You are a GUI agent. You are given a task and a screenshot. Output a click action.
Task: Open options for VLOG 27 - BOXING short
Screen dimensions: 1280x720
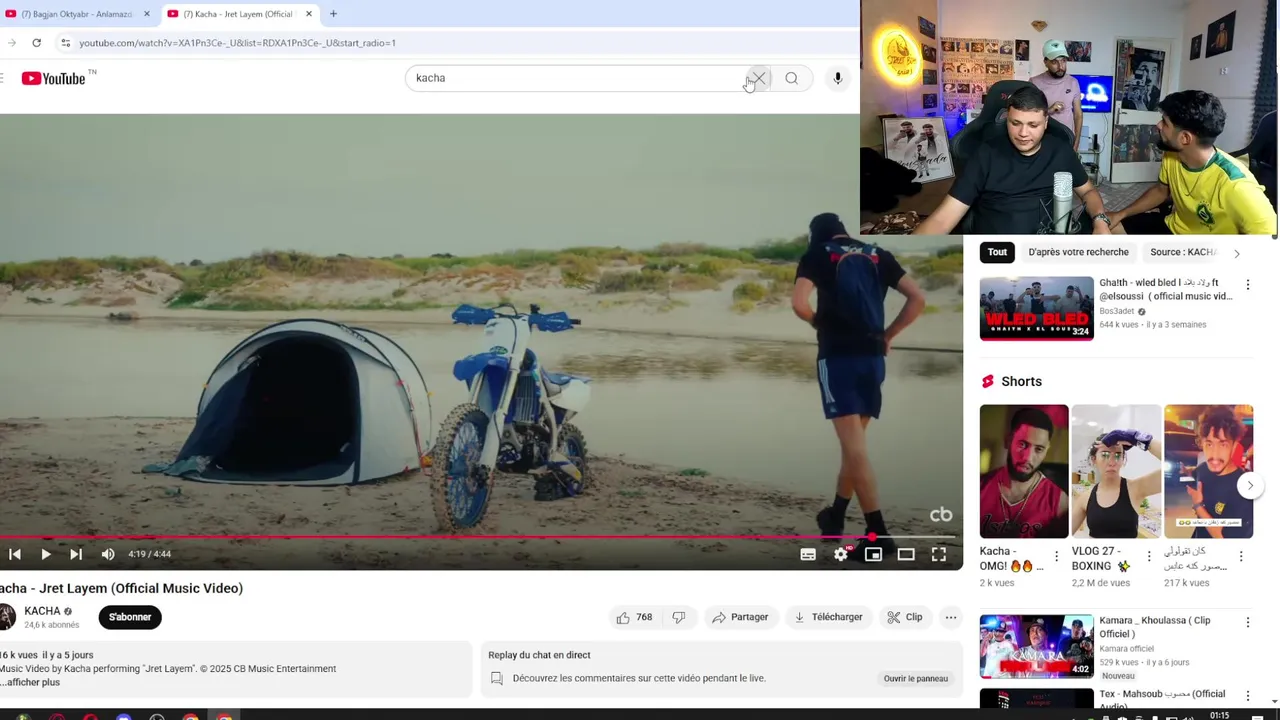click(x=1148, y=556)
